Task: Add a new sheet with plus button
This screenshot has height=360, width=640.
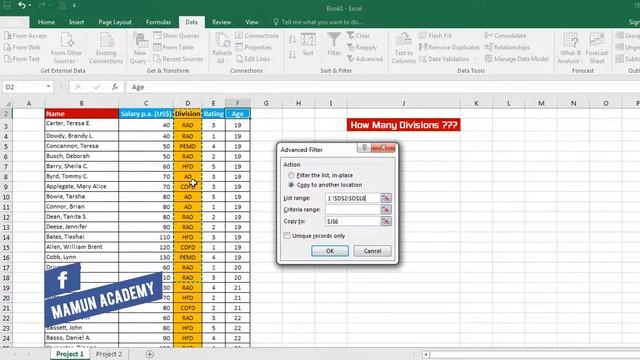Action: tap(150, 354)
